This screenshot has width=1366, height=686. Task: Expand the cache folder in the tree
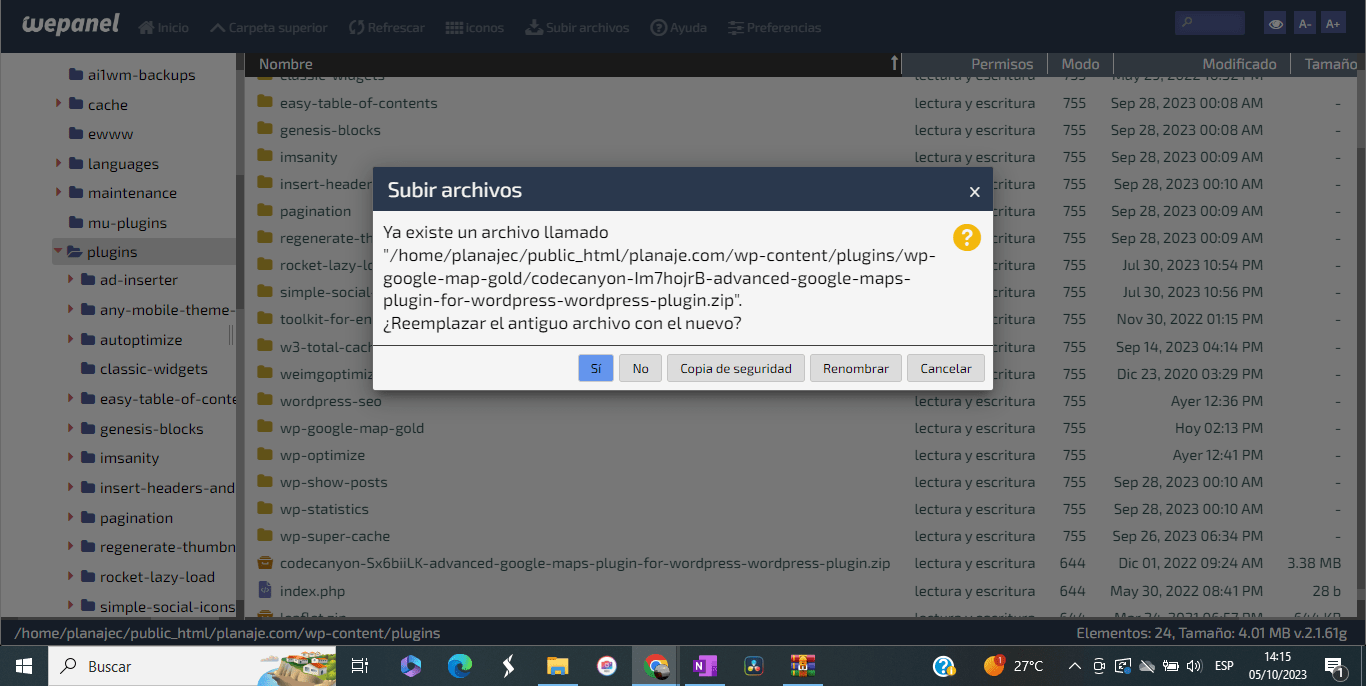click(59, 103)
